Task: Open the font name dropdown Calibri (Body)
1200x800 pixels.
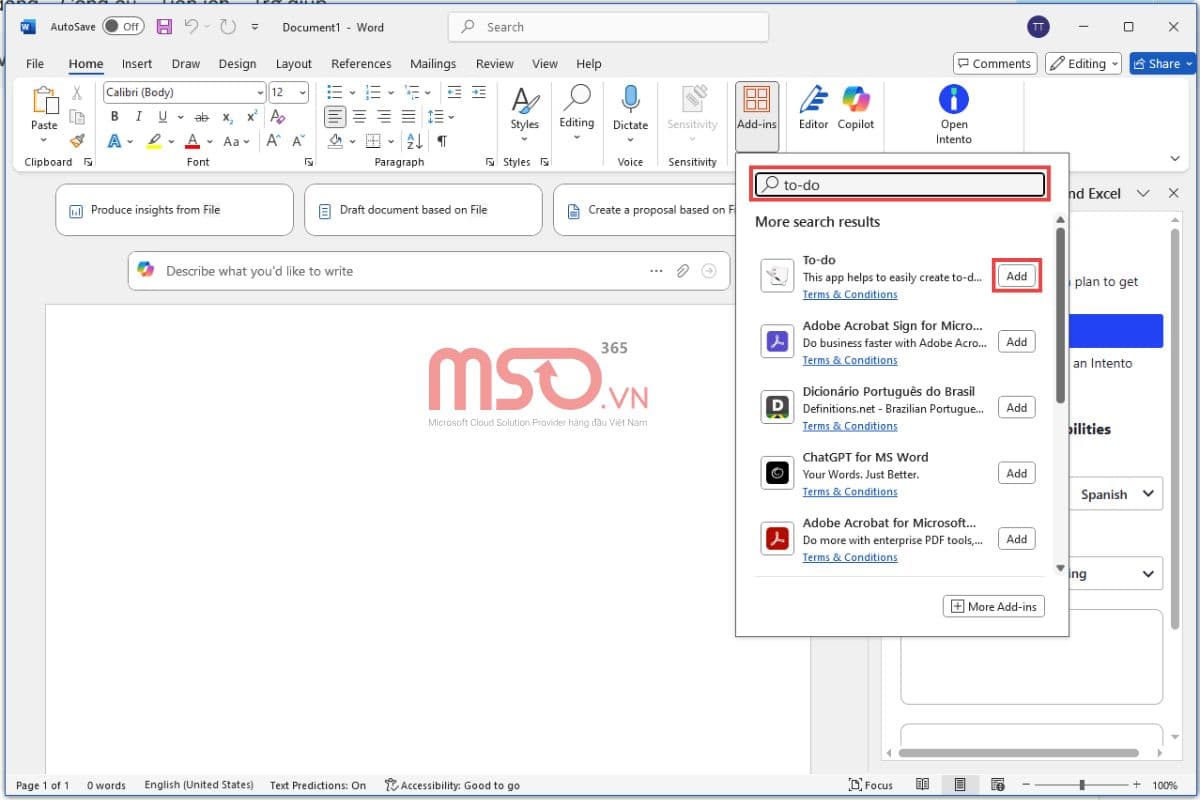Action: (x=260, y=93)
